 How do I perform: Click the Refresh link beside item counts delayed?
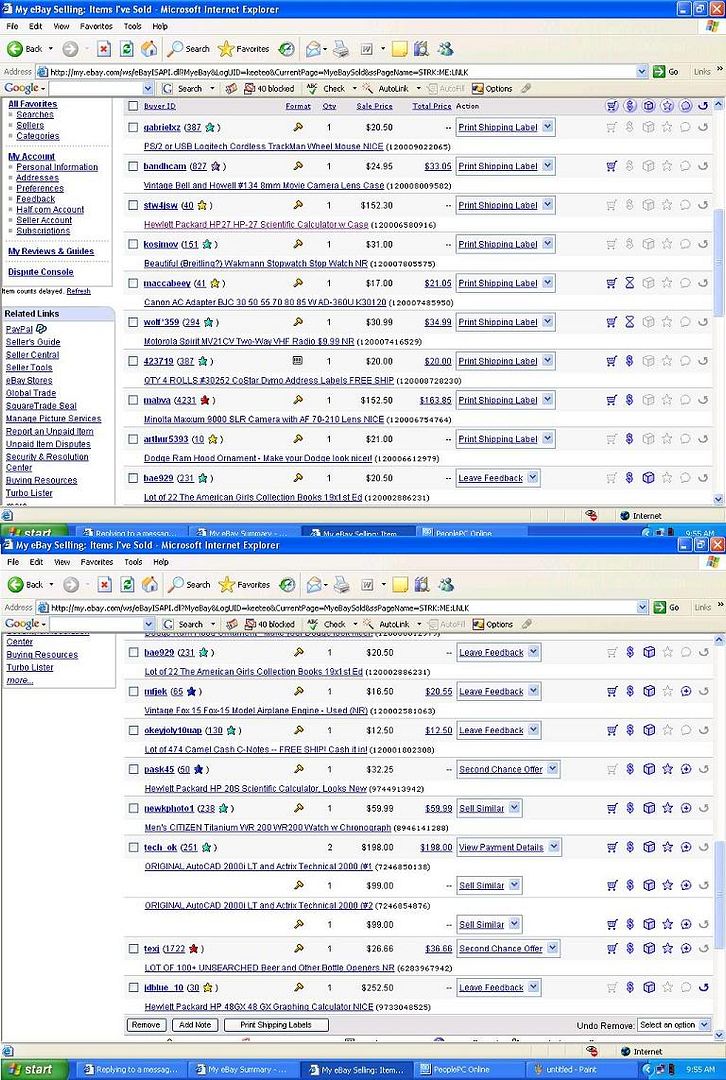click(x=79, y=291)
